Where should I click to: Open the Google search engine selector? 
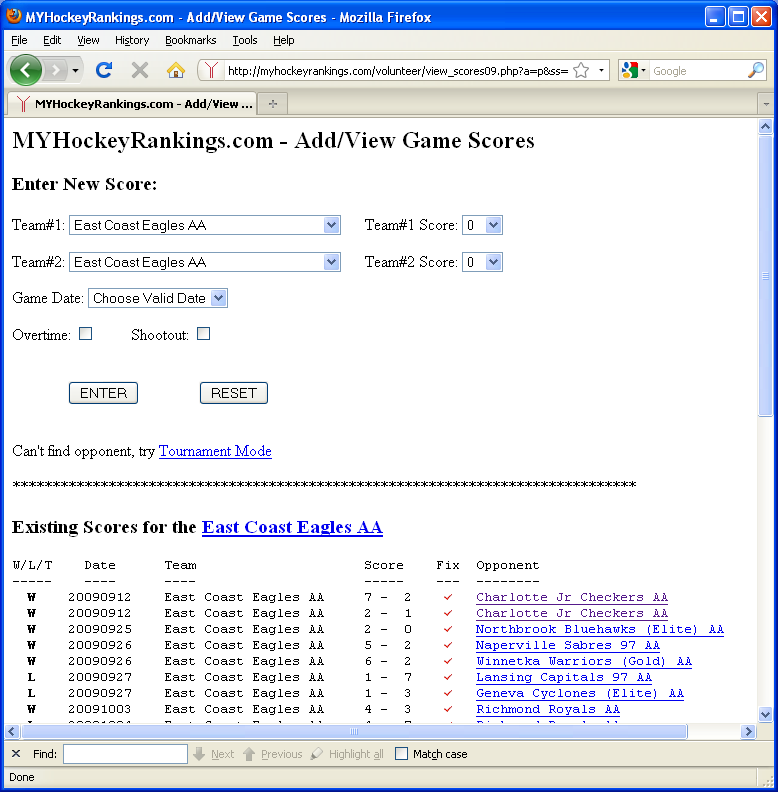634,70
